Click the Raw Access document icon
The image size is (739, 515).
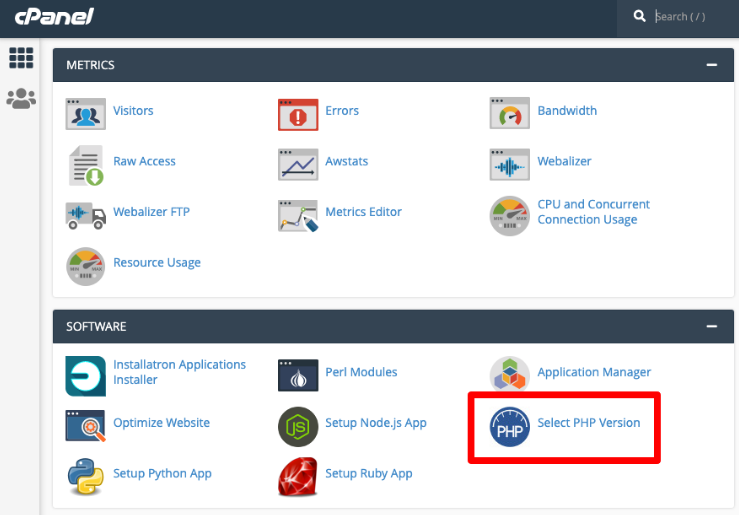coord(86,165)
